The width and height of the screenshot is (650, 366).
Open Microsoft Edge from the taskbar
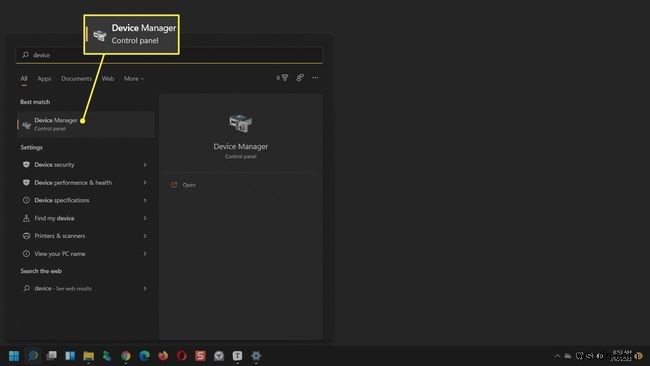click(144, 356)
